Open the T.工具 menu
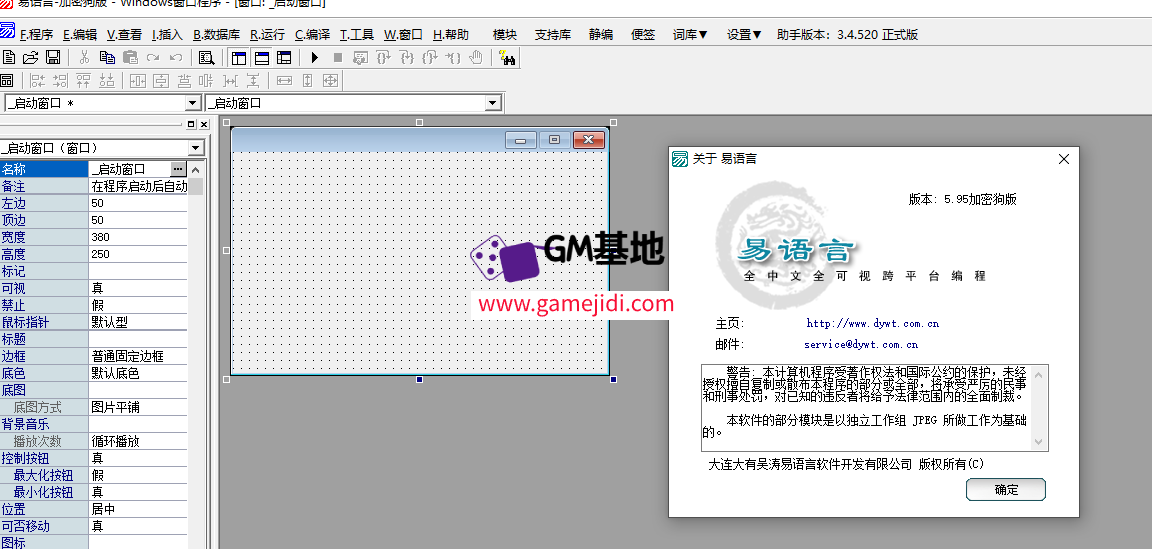This screenshot has width=1152, height=549. tap(357, 35)
